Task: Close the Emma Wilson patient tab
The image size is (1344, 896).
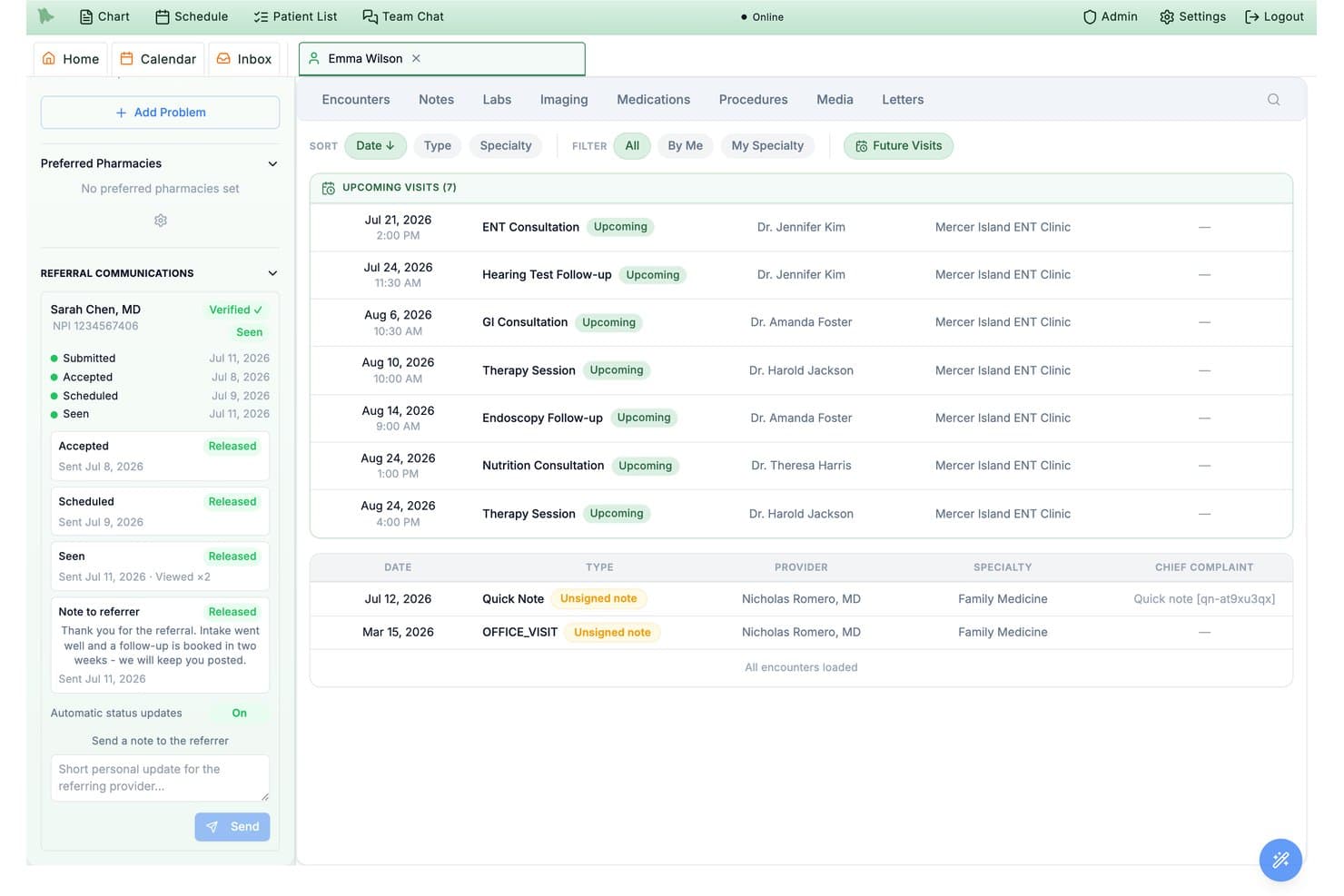Action: point(416,58)
